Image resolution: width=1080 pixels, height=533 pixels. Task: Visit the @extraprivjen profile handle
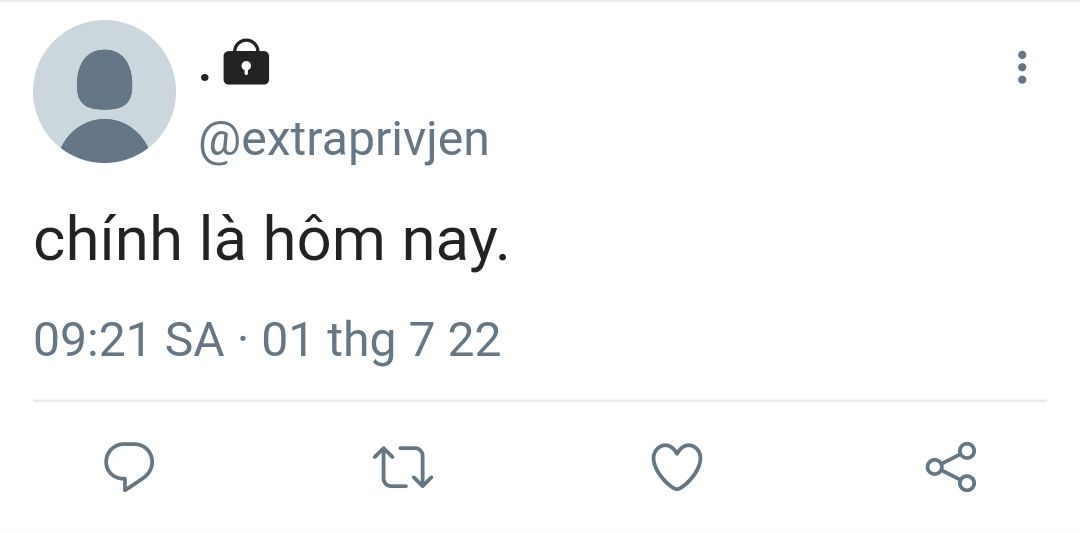tap(344, 140)
